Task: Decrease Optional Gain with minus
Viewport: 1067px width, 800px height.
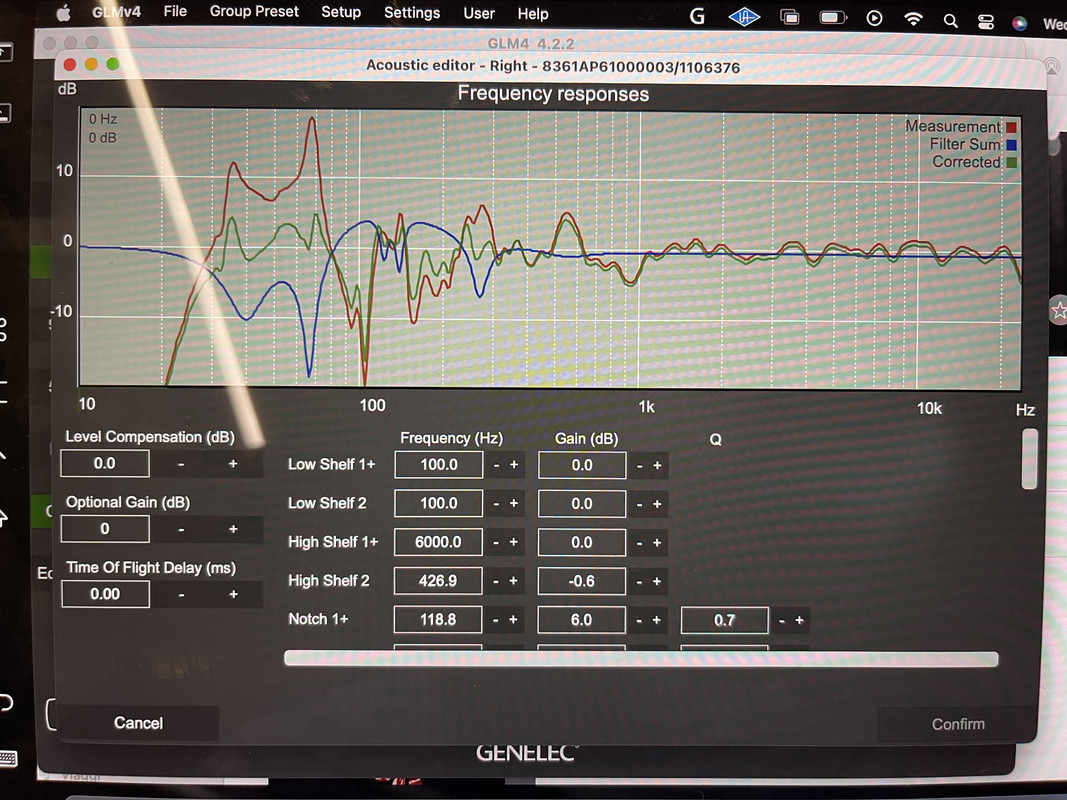Action: click(181, 529)
